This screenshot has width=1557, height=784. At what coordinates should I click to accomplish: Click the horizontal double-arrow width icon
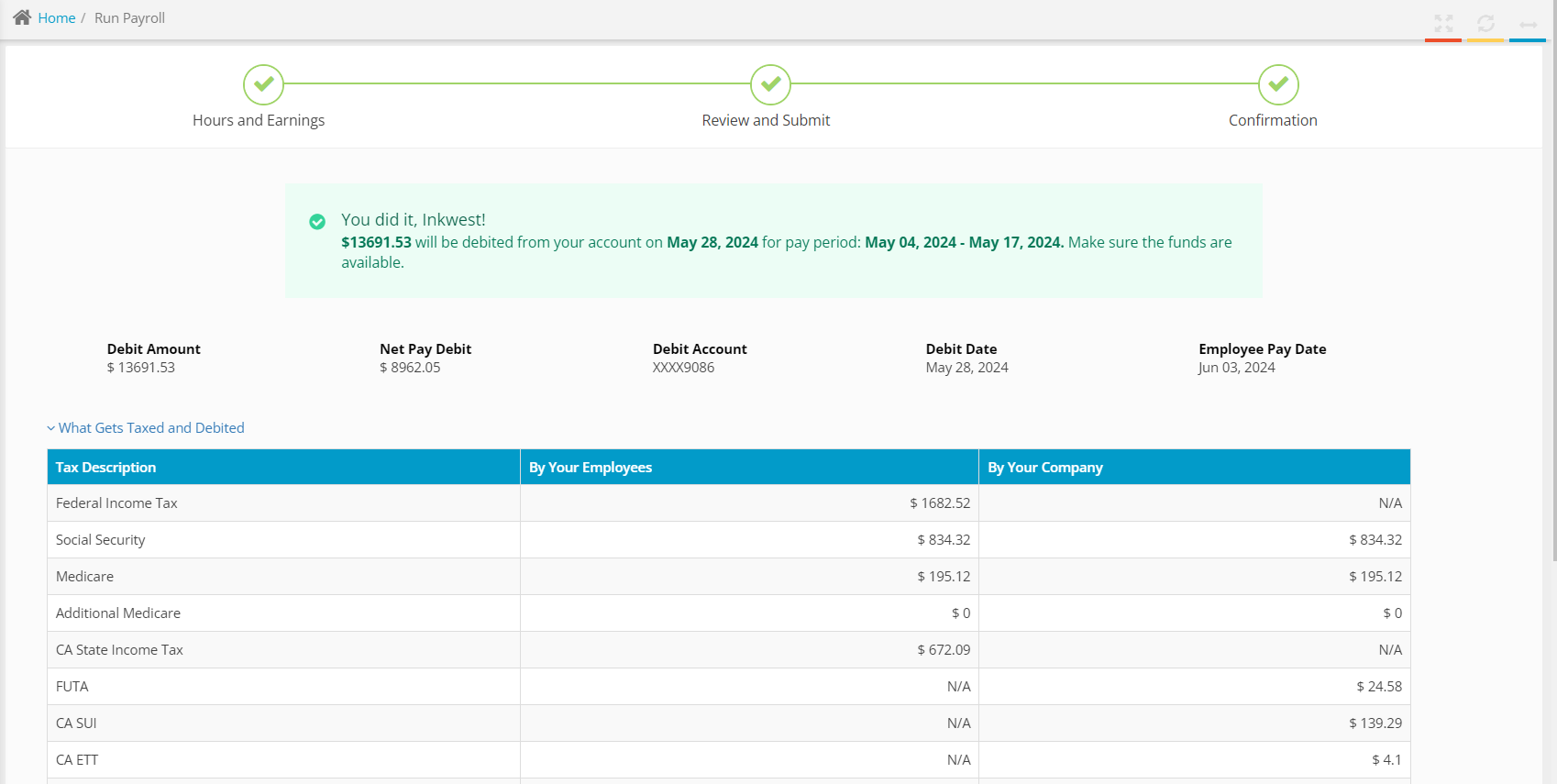1528,24
